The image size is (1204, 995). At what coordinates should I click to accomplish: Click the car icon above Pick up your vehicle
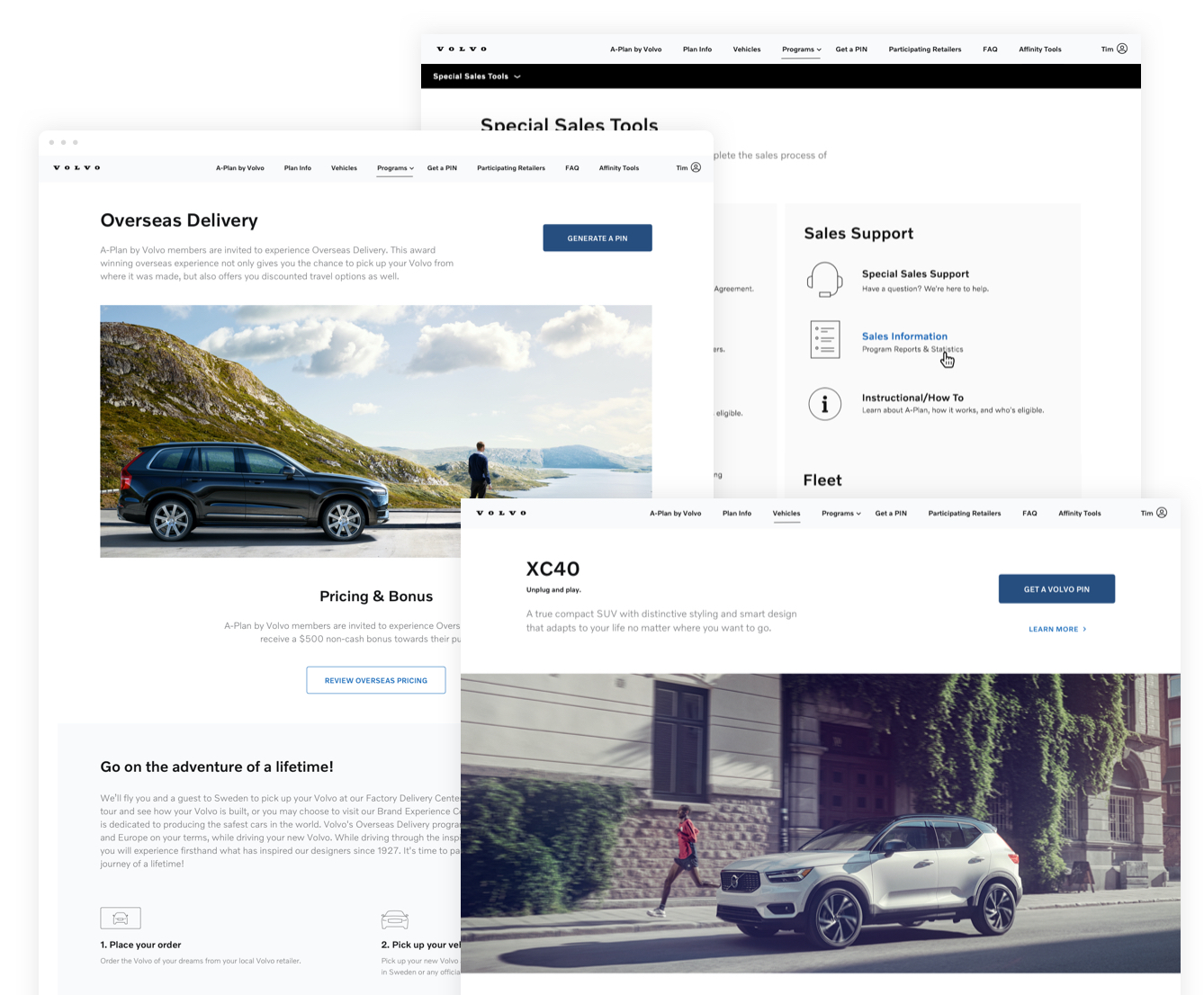tap(394, 919)
